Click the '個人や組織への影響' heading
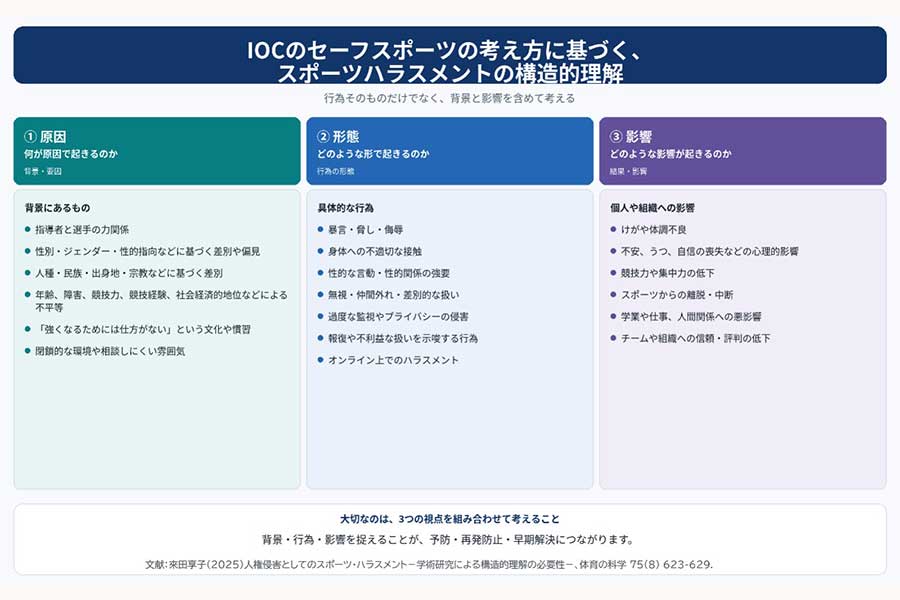Screen dimensions: 900x600 pos(653,208)
